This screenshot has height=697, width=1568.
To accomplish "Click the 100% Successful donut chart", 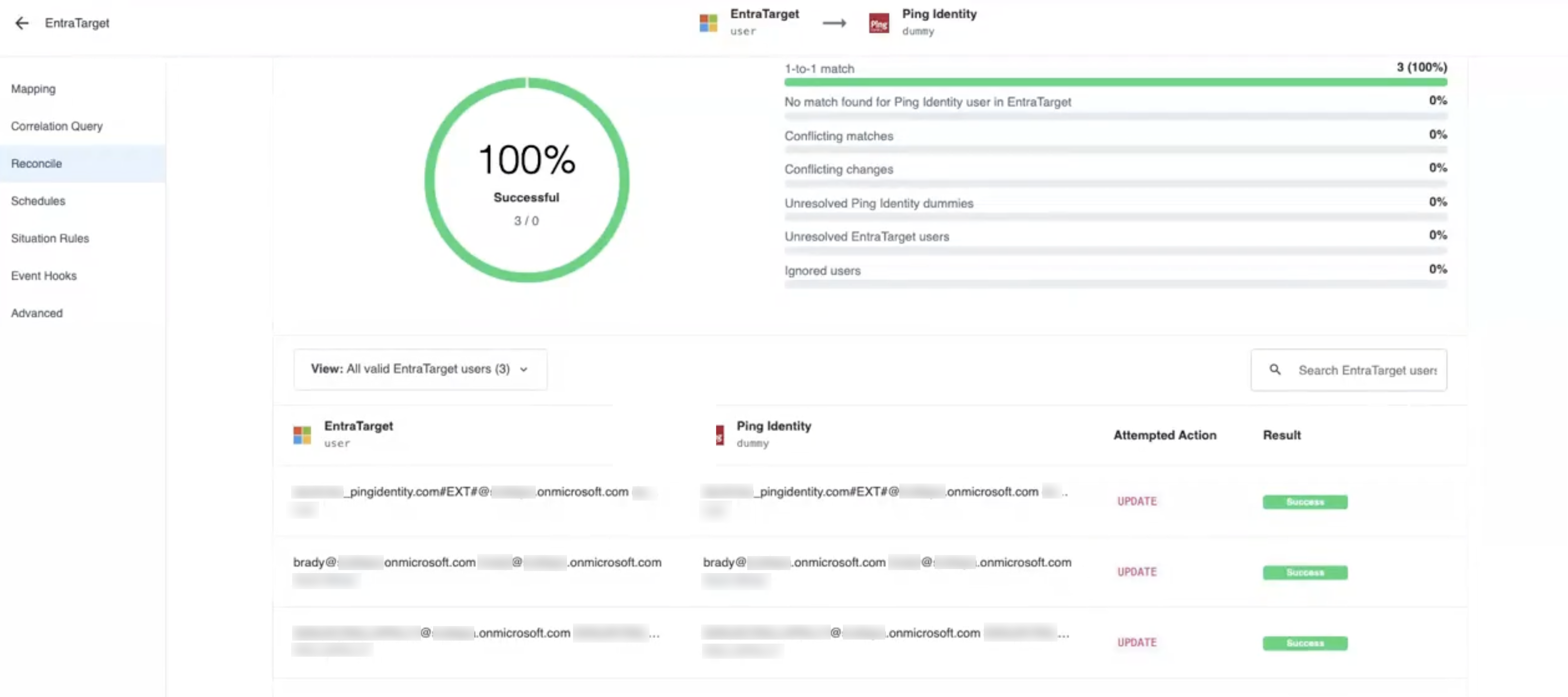I will (527, 180).
